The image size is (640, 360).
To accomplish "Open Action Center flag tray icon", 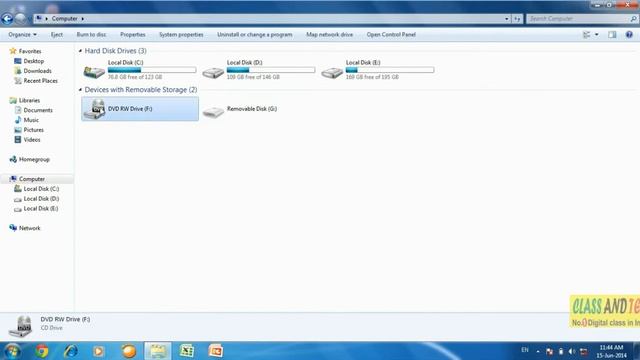I will (549, 351).
